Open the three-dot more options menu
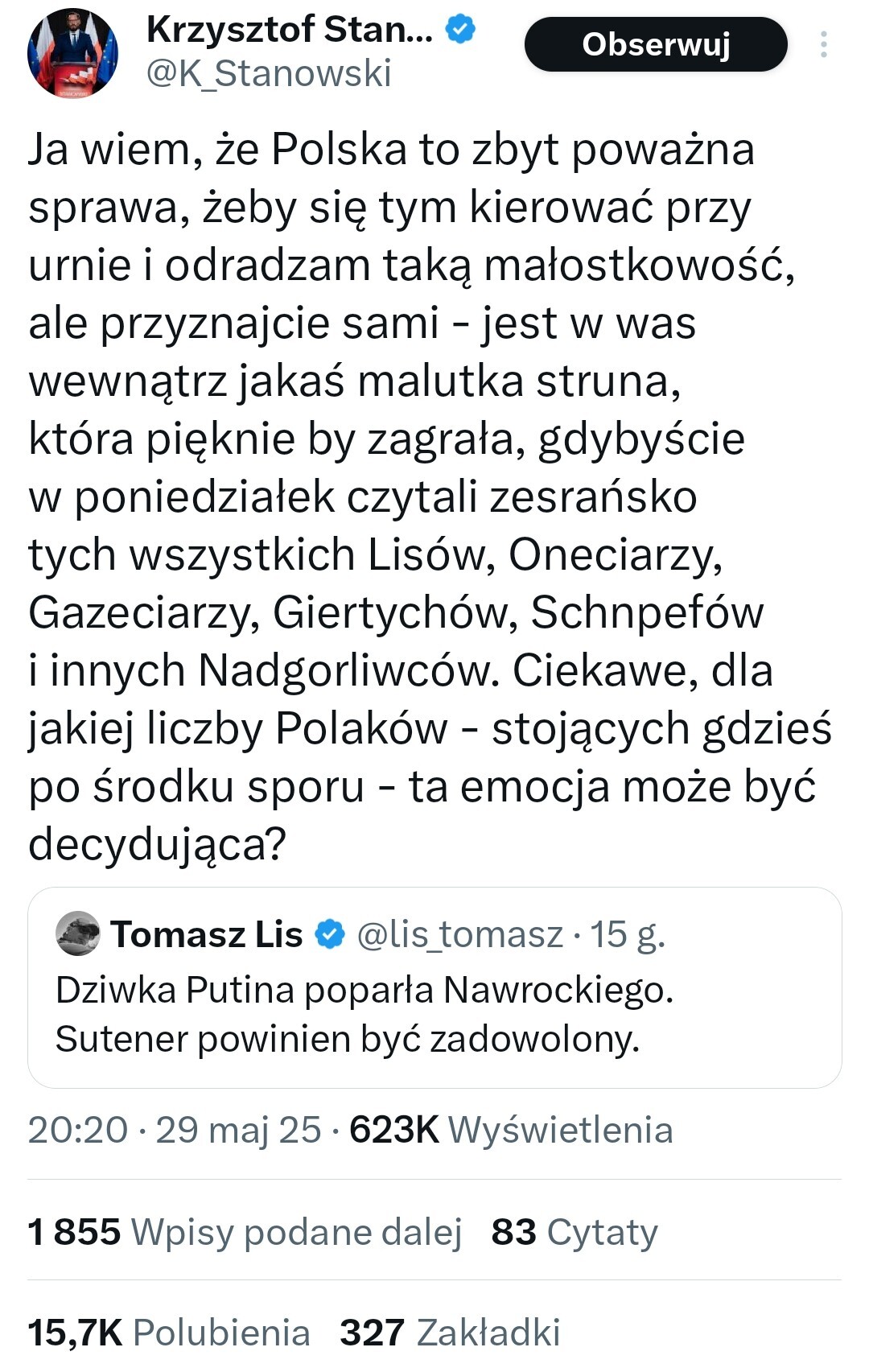The height and width of the screenshot is (1372, 869). 823,44
